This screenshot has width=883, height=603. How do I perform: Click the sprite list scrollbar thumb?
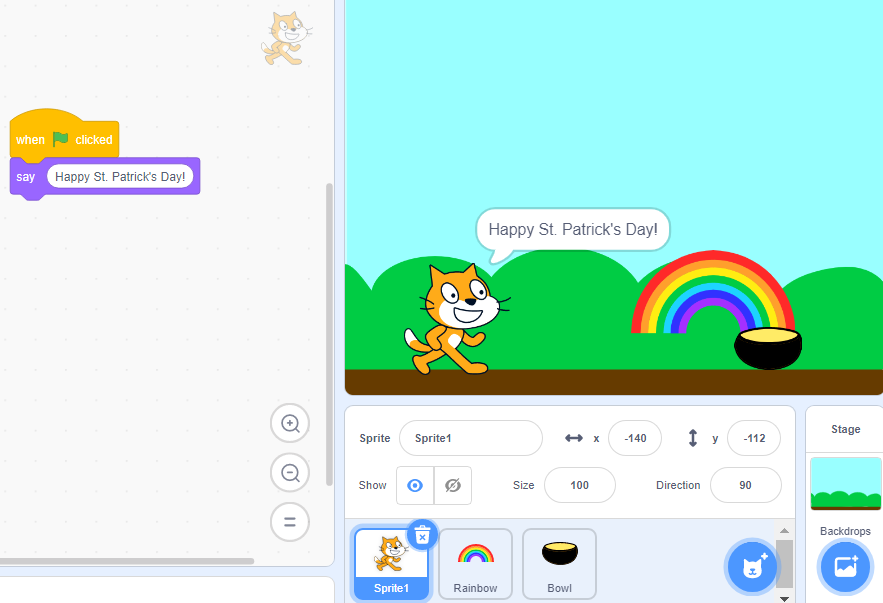[784, 564]
